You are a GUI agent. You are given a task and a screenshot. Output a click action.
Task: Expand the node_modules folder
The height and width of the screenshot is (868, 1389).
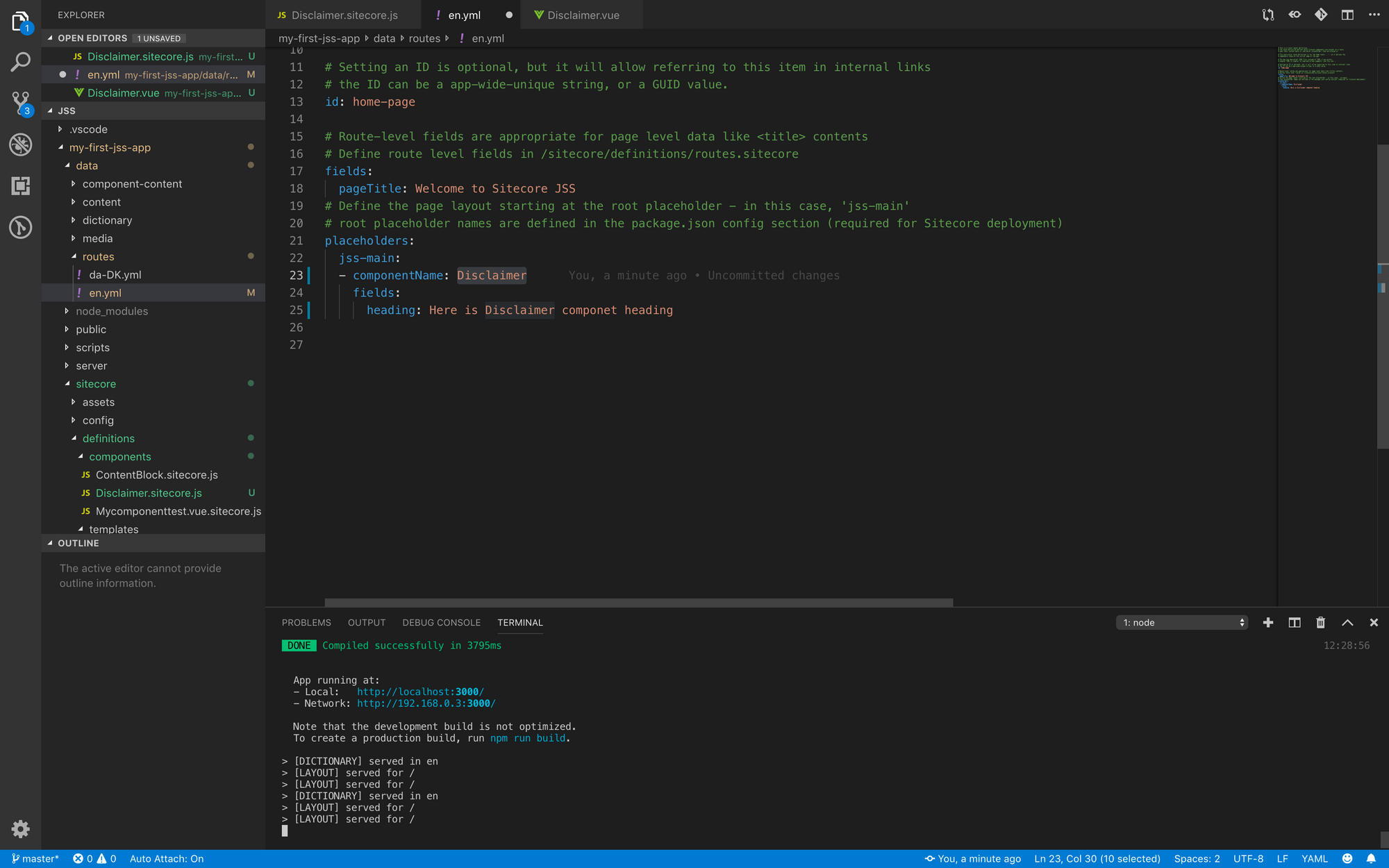pyautogui.click(x=153, y=311)
